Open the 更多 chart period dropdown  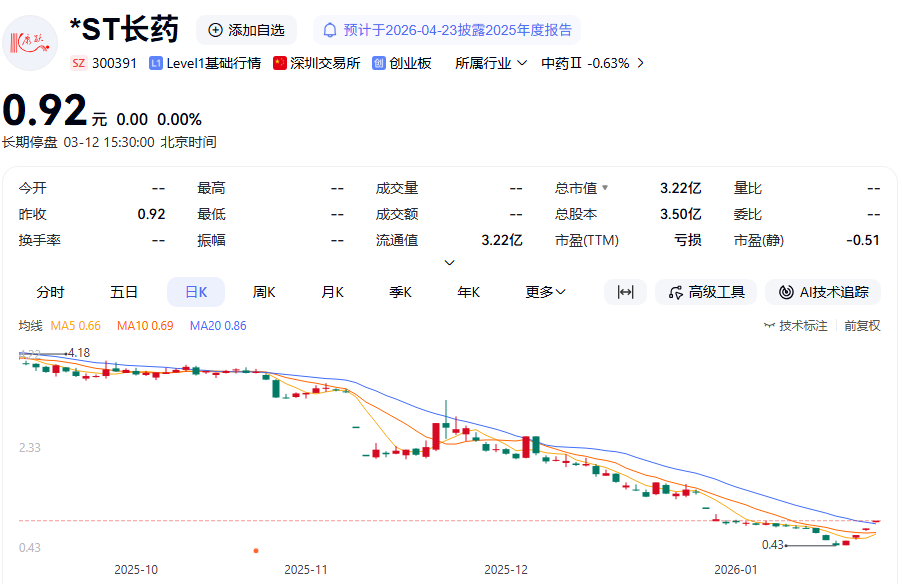(x=546, y=292)
